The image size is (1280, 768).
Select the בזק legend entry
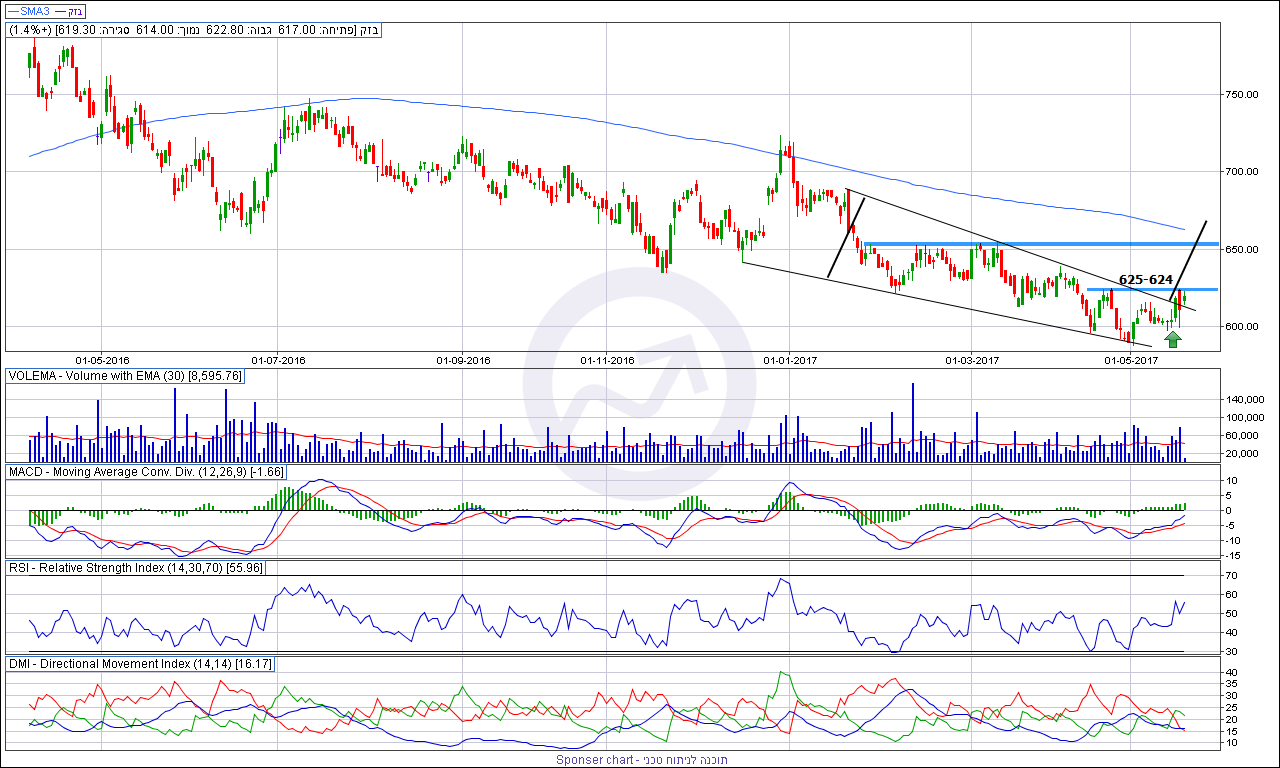76,11
